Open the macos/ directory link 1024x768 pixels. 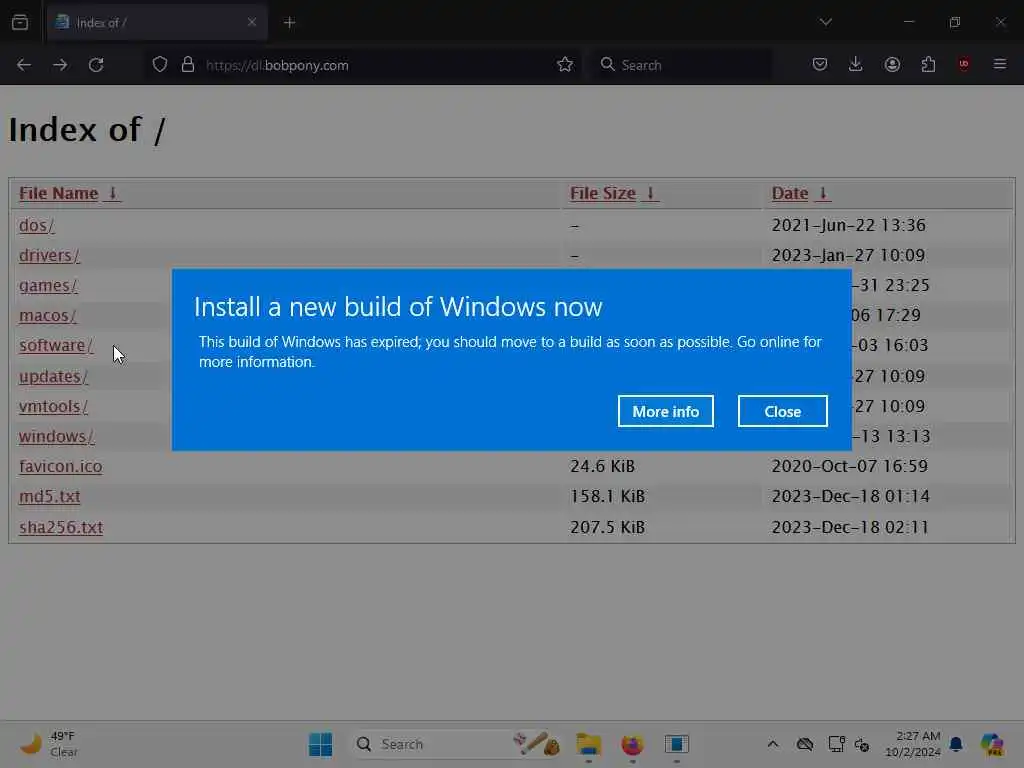48,315
